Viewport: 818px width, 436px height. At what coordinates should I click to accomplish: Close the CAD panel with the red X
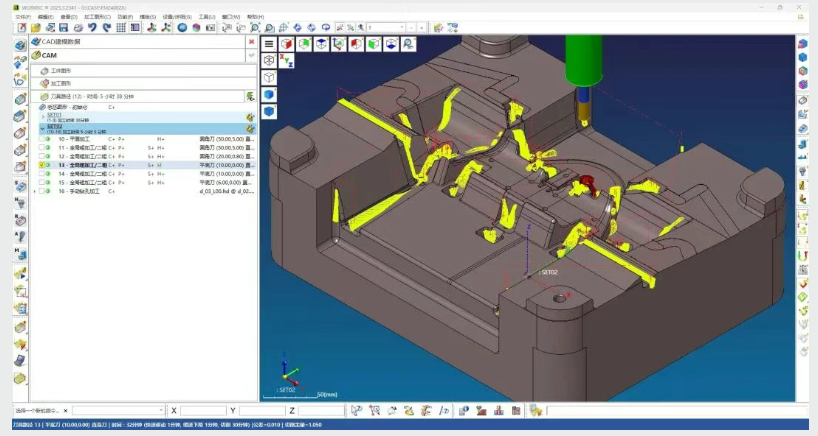(x=250, y=42)
